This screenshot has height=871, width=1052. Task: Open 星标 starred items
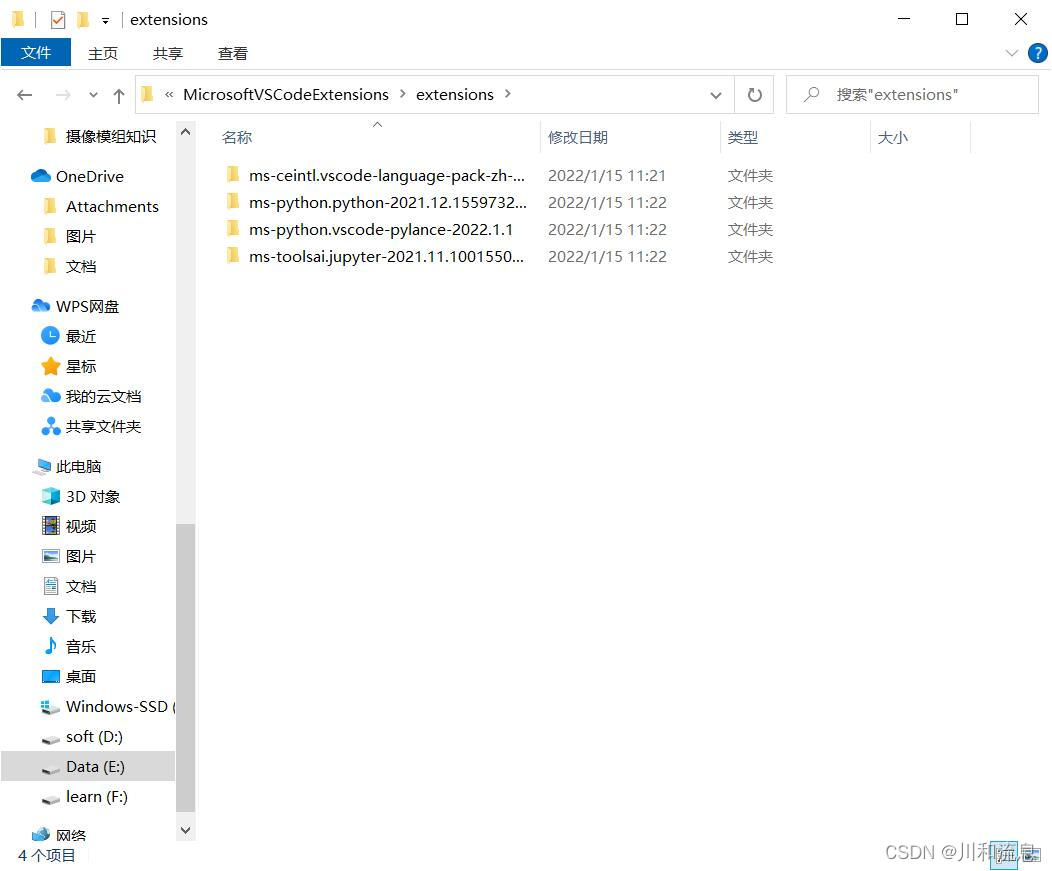tap(81, 366)
